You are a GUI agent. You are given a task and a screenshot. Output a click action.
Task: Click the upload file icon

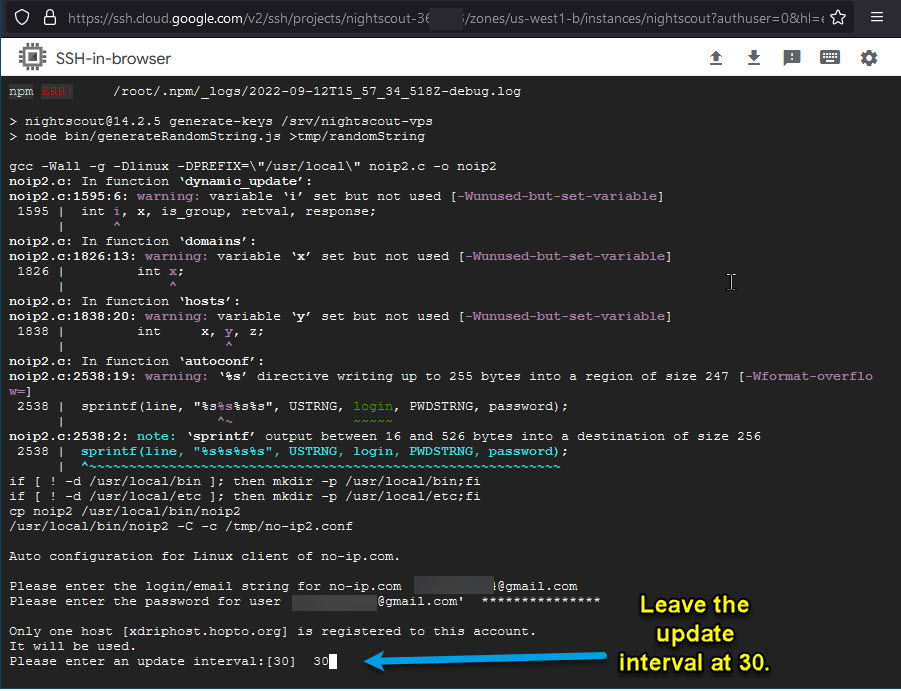[x=716, y=58]
